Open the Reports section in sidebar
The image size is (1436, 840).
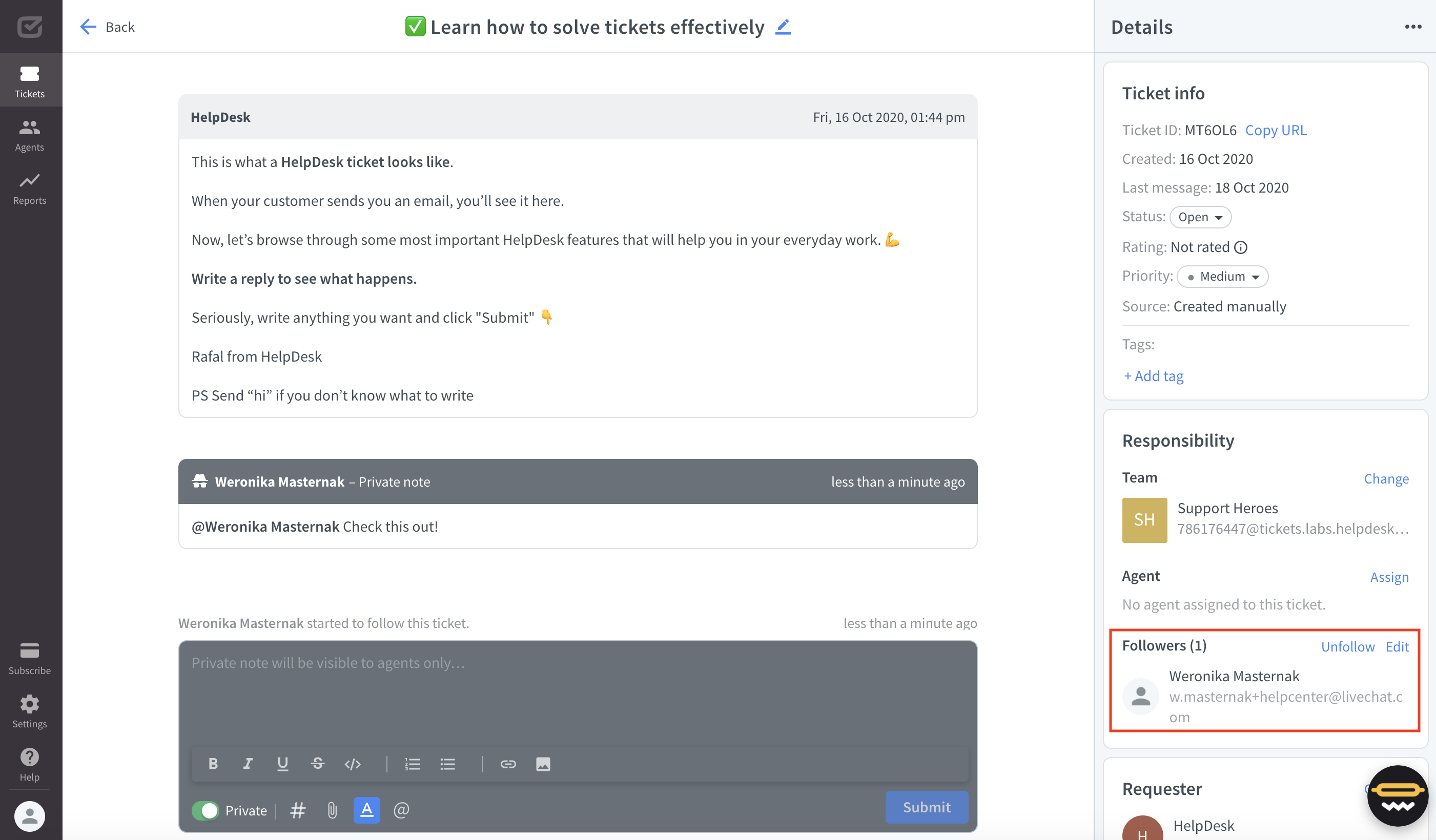(30, 188)
